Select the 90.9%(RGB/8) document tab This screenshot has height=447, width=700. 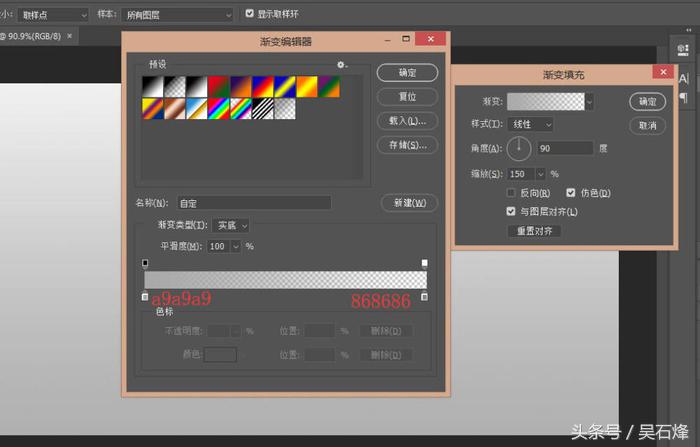(x=33, y=36)
